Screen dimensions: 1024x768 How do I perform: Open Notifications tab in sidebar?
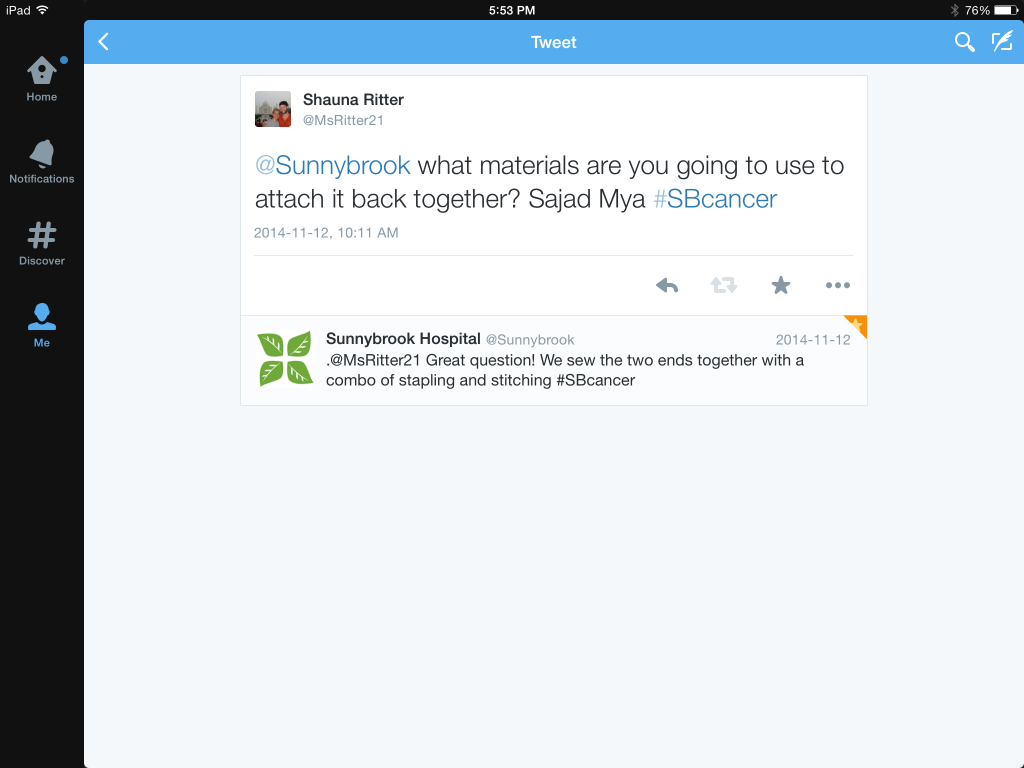(x=42, y=161)
